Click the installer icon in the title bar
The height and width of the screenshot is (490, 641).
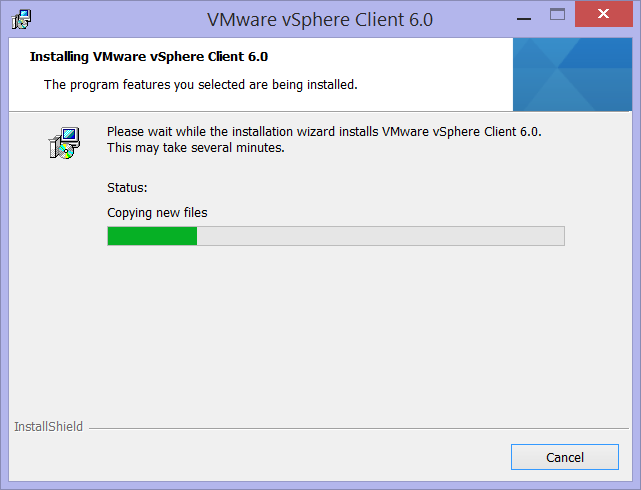point(21,19)
